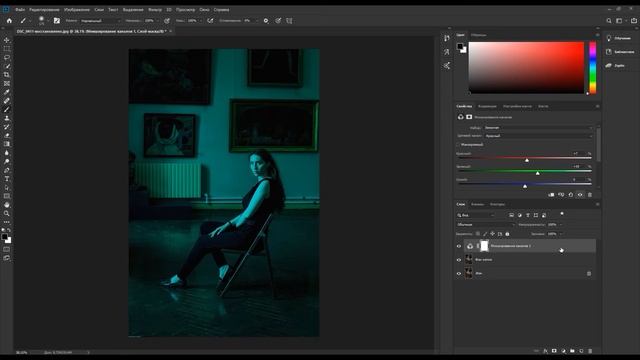Open the Edit menu
Viewport: 640px width, 360px height.
[x=44, y=9]
